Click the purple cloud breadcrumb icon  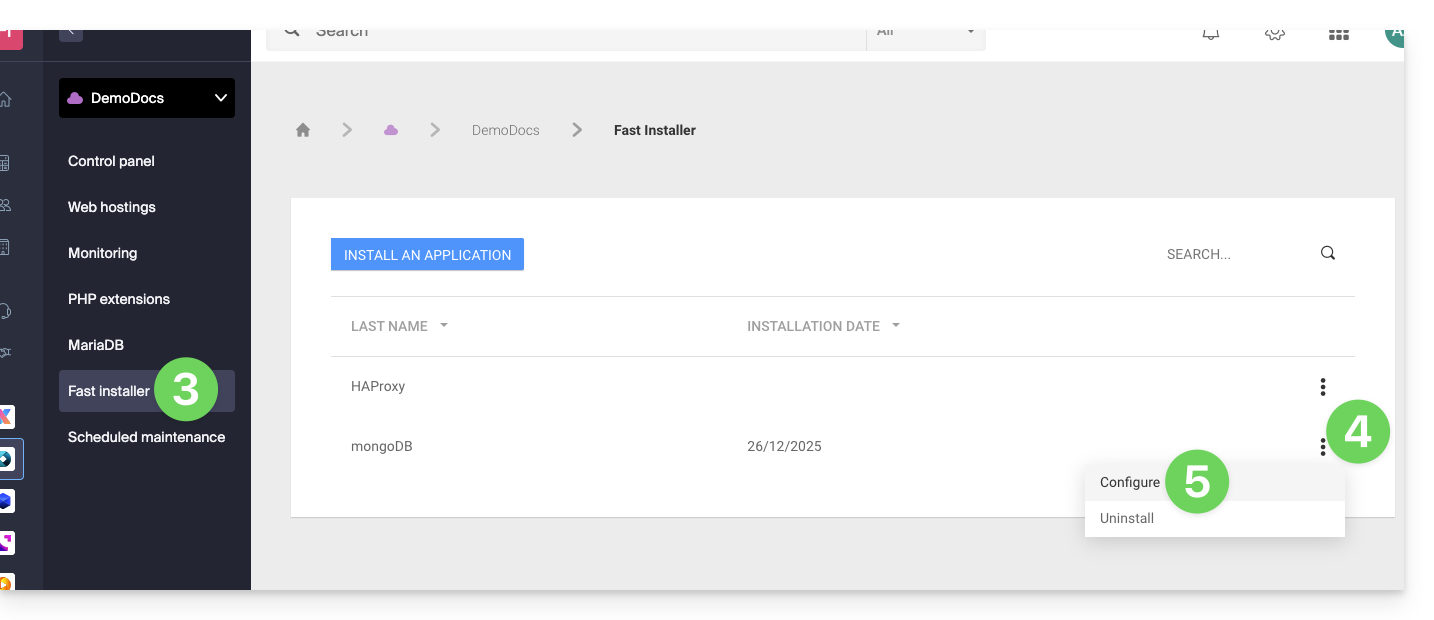[391, 130]
